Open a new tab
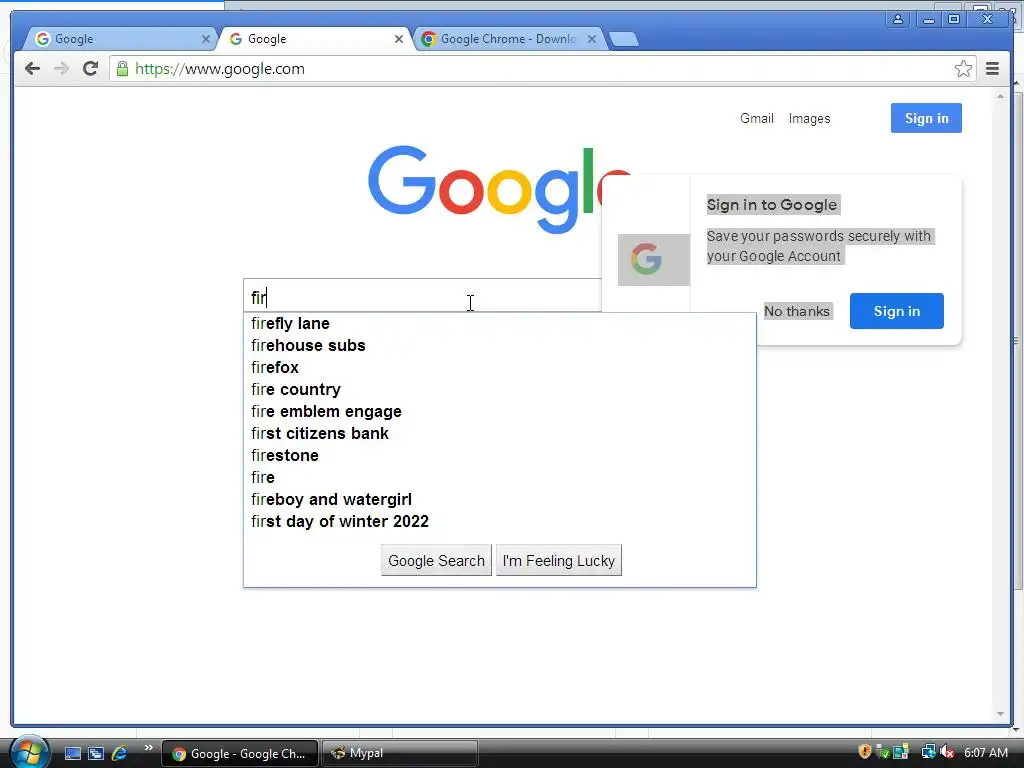The image size is (1024, 768). coord(624,40)
